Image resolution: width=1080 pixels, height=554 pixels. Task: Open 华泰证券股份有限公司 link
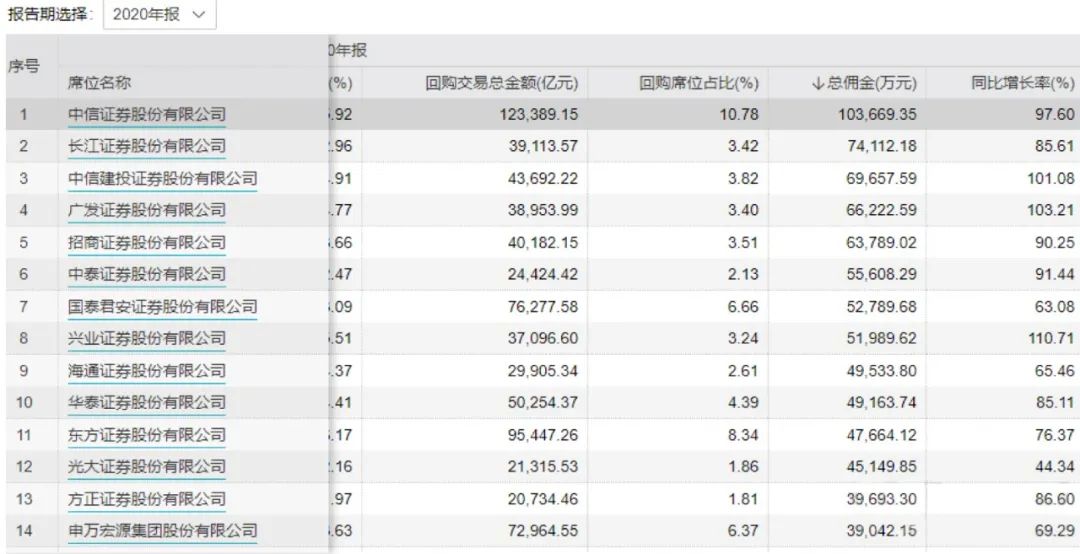(146, 402)
